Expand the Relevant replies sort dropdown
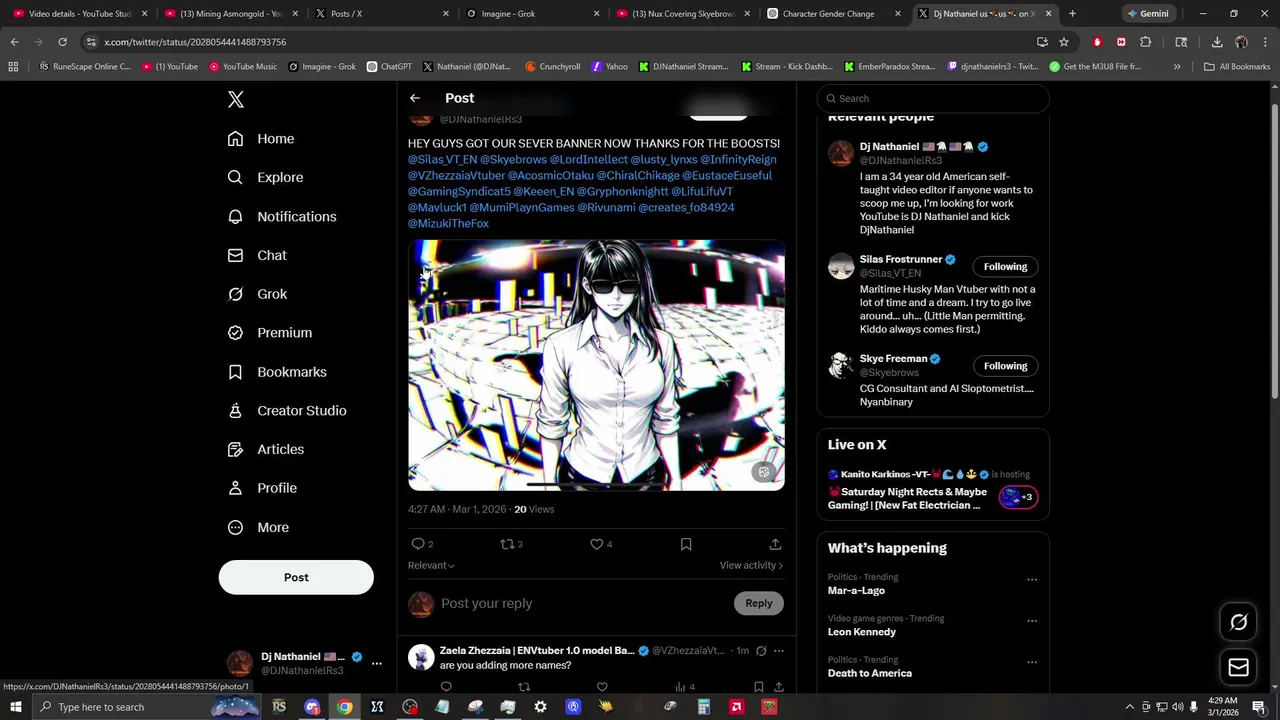This screenshot has height=720, width=1280. coord(431,565)
